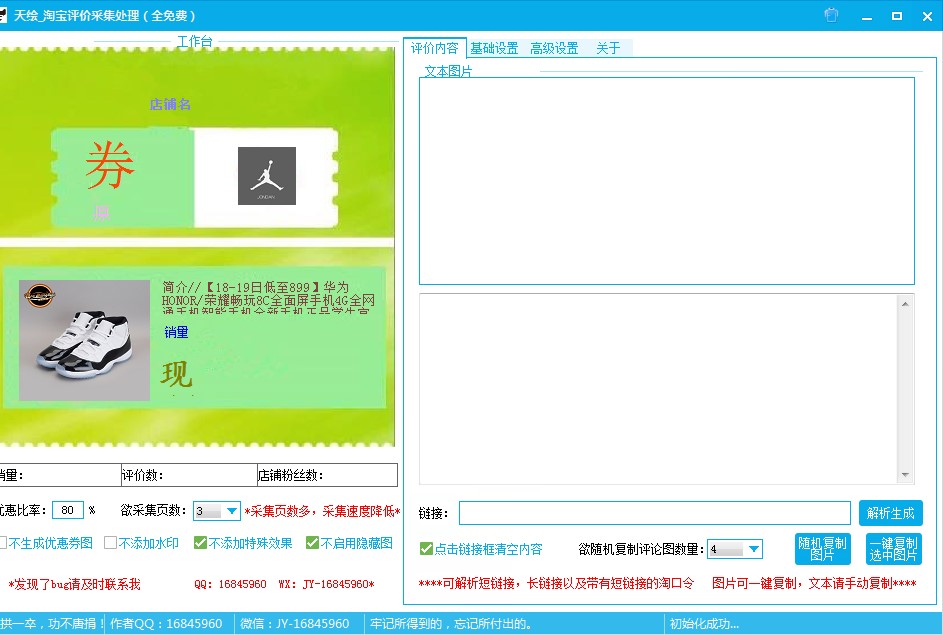Click the red 券 character on coupon

[109, 165]
